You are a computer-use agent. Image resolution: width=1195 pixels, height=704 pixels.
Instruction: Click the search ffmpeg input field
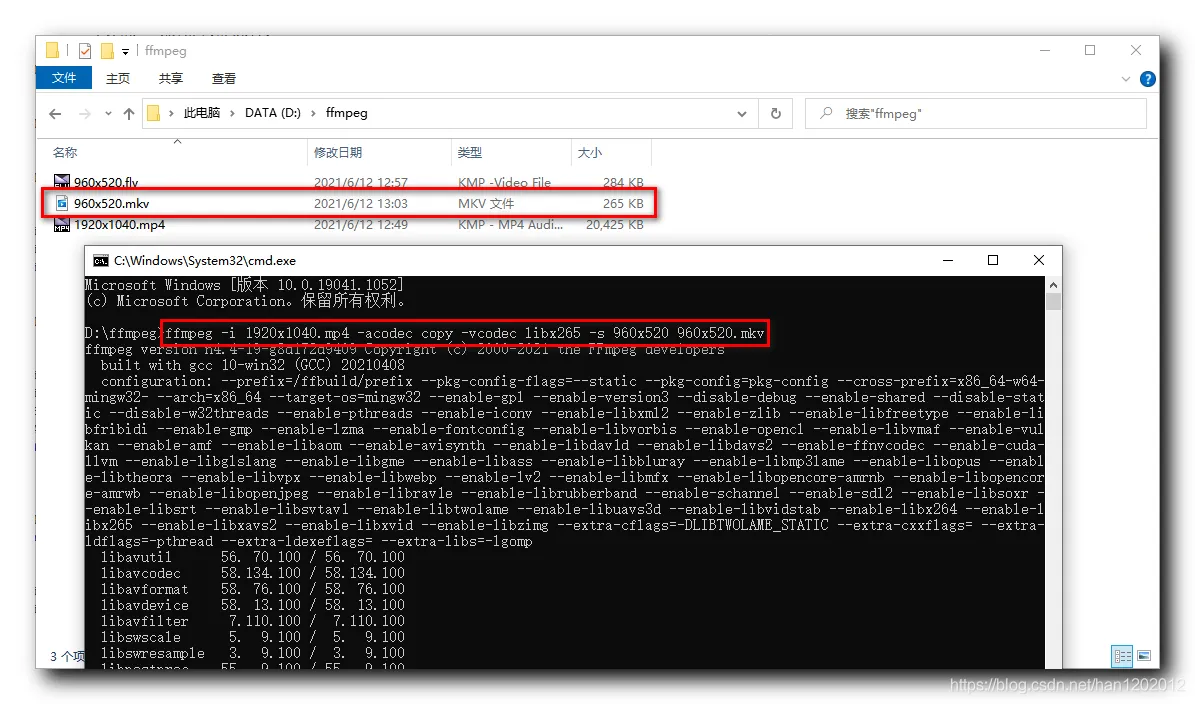976,114
